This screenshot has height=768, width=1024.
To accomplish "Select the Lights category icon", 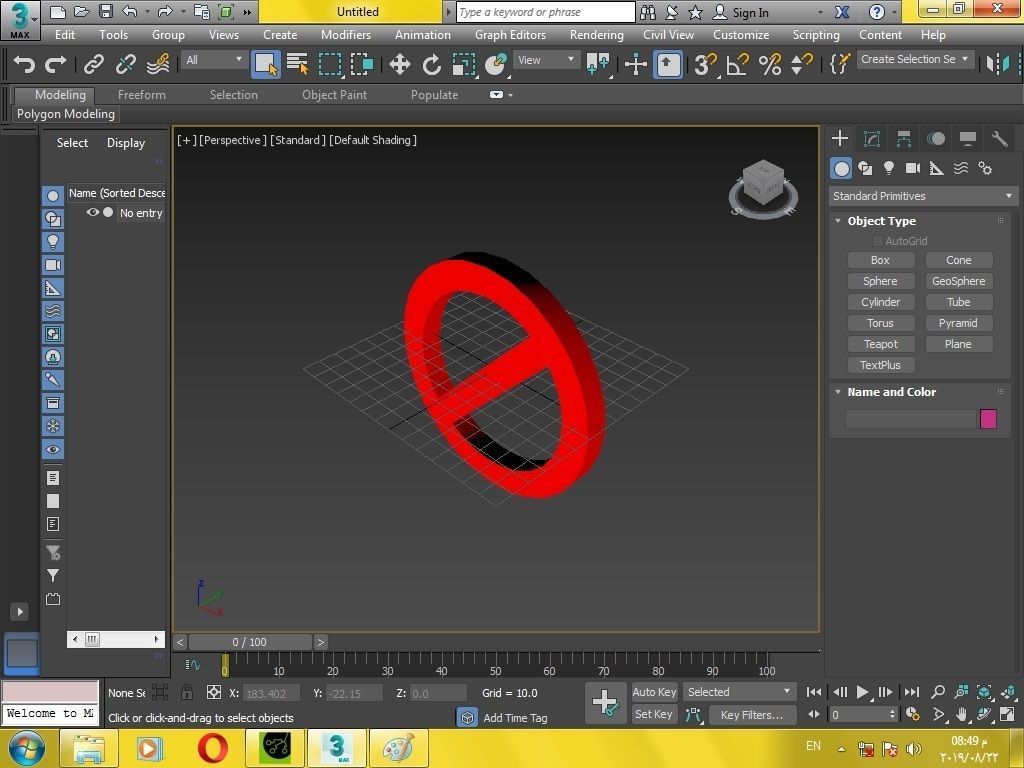I will click(x=889, y=168).
